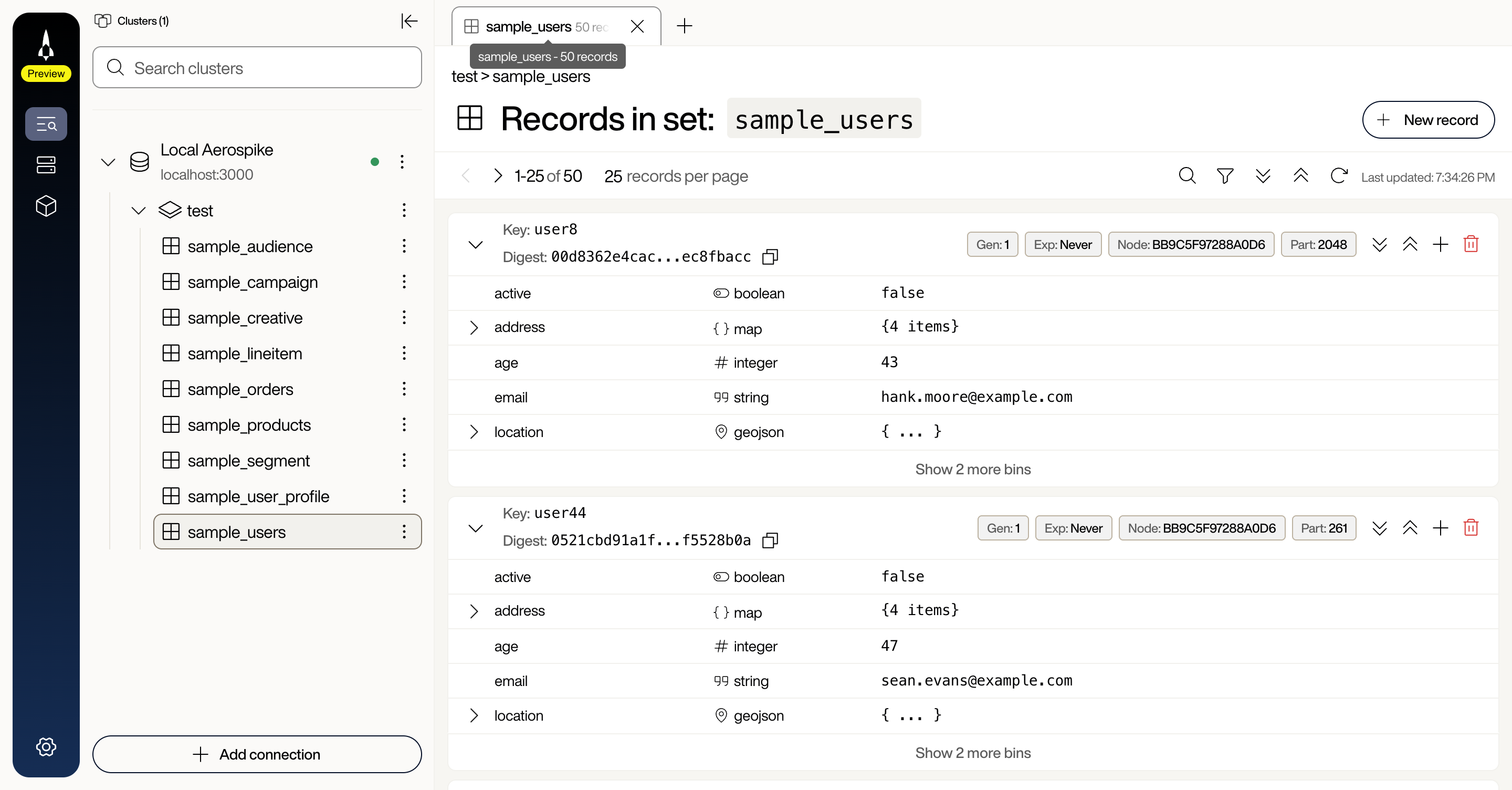Show 2 more bins for user8

[x=973, y=469]
